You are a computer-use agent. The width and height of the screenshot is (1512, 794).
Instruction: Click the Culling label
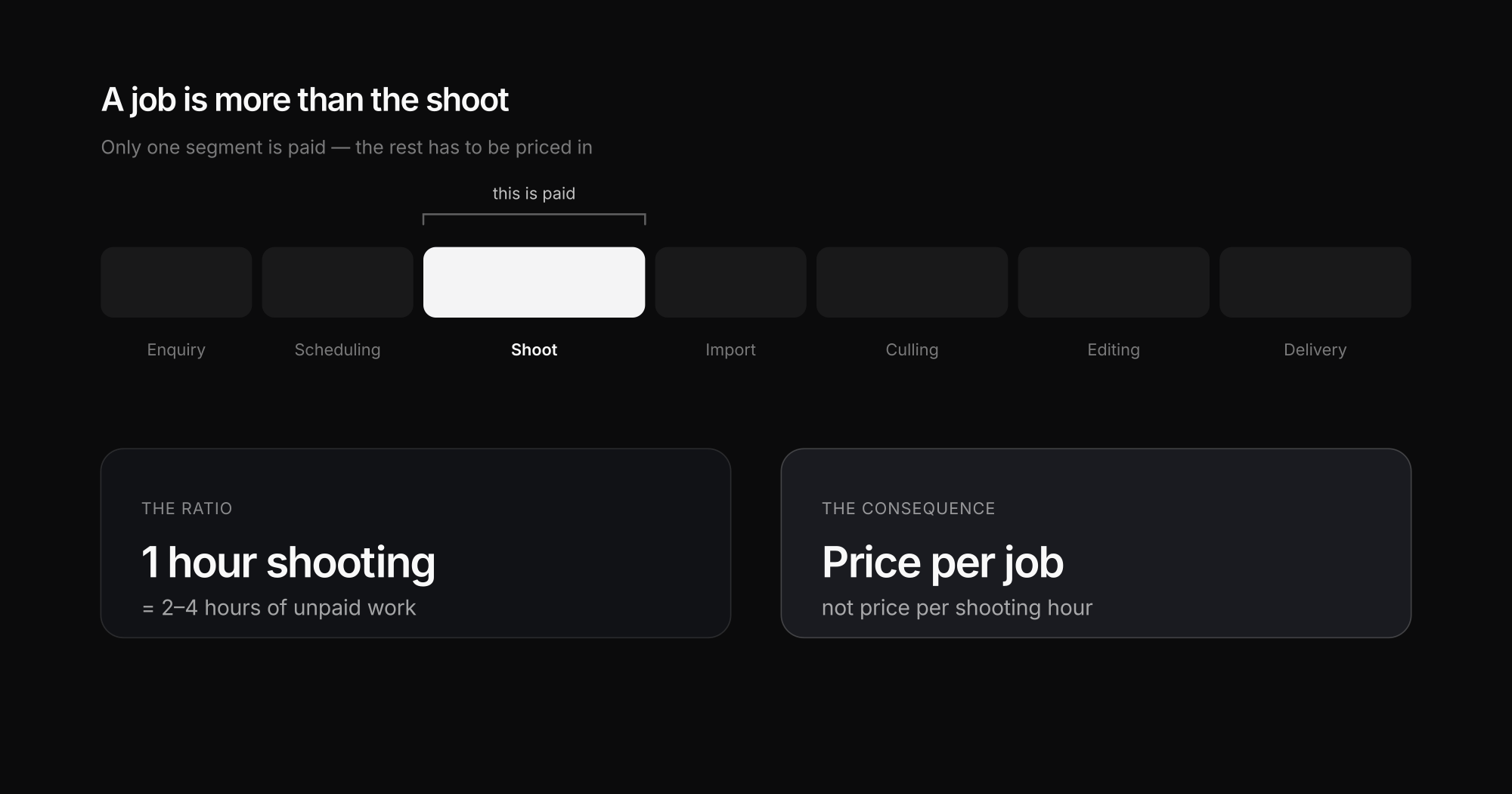(912, 350)
